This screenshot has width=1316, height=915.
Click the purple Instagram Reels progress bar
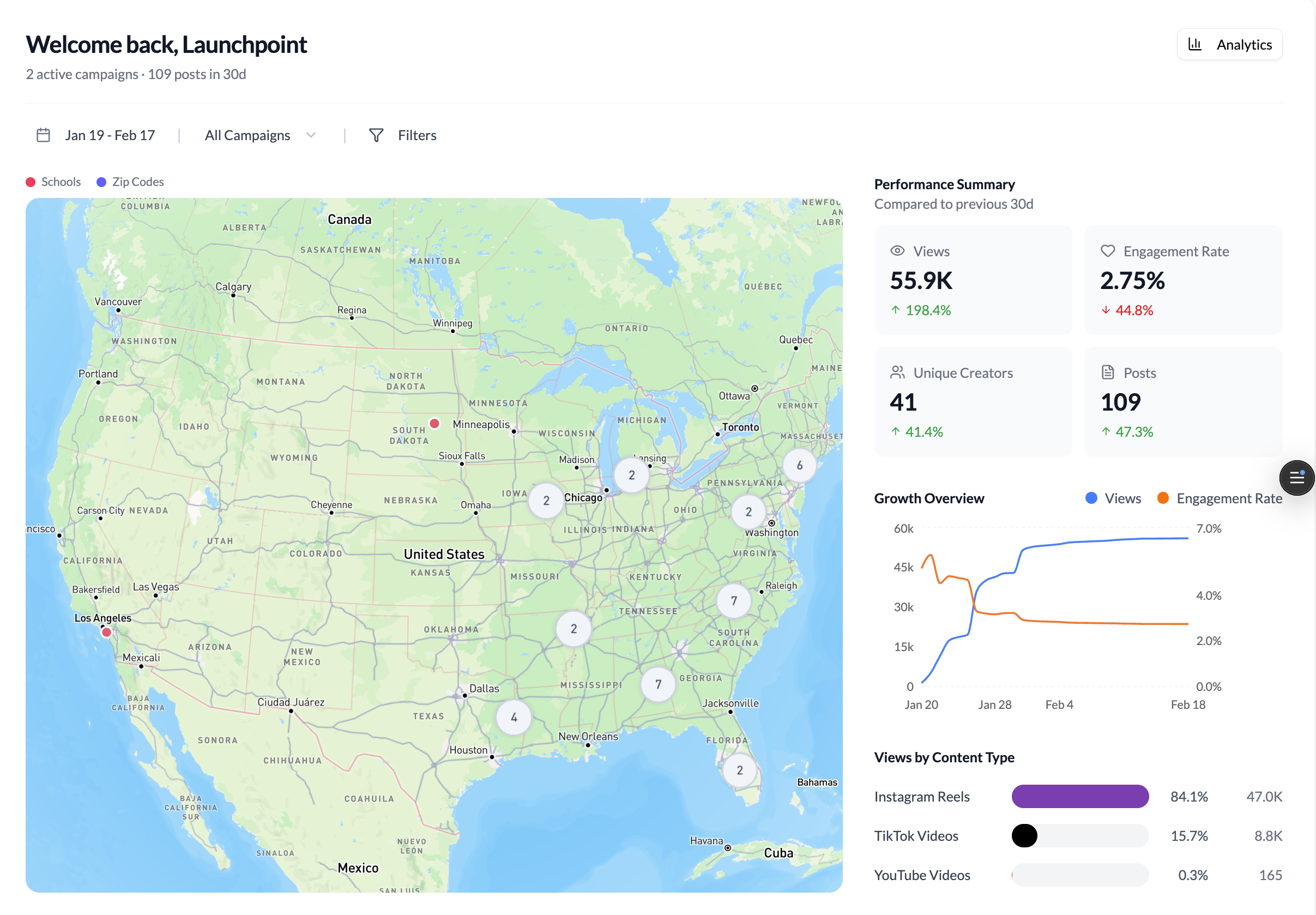[1080, 796]
